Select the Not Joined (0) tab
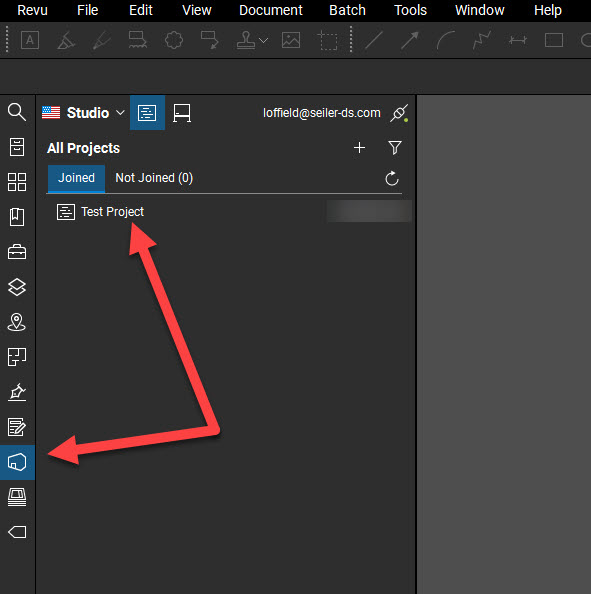591x594 pixels. tap(154, 178)
